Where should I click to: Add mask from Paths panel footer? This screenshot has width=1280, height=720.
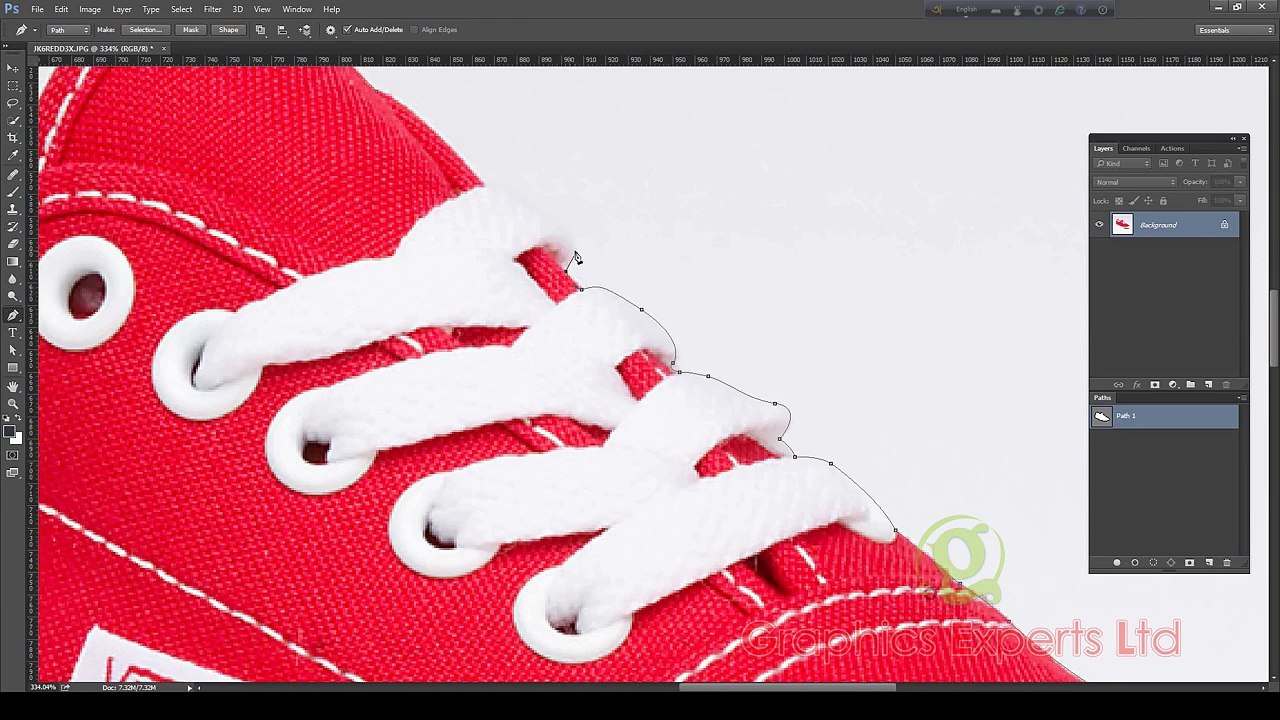pyautogui.click(x=1189, y=562)
